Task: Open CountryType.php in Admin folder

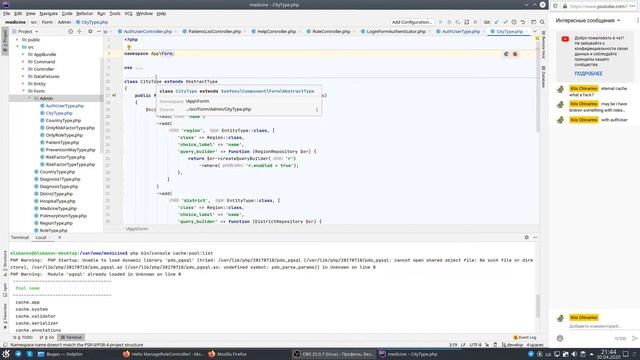Action: pos(63,120)
